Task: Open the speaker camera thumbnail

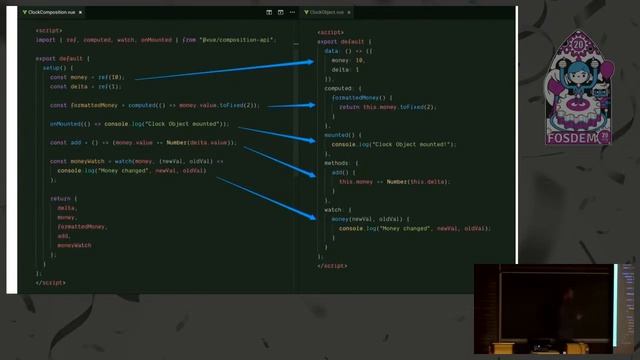Action: point(543,309)
